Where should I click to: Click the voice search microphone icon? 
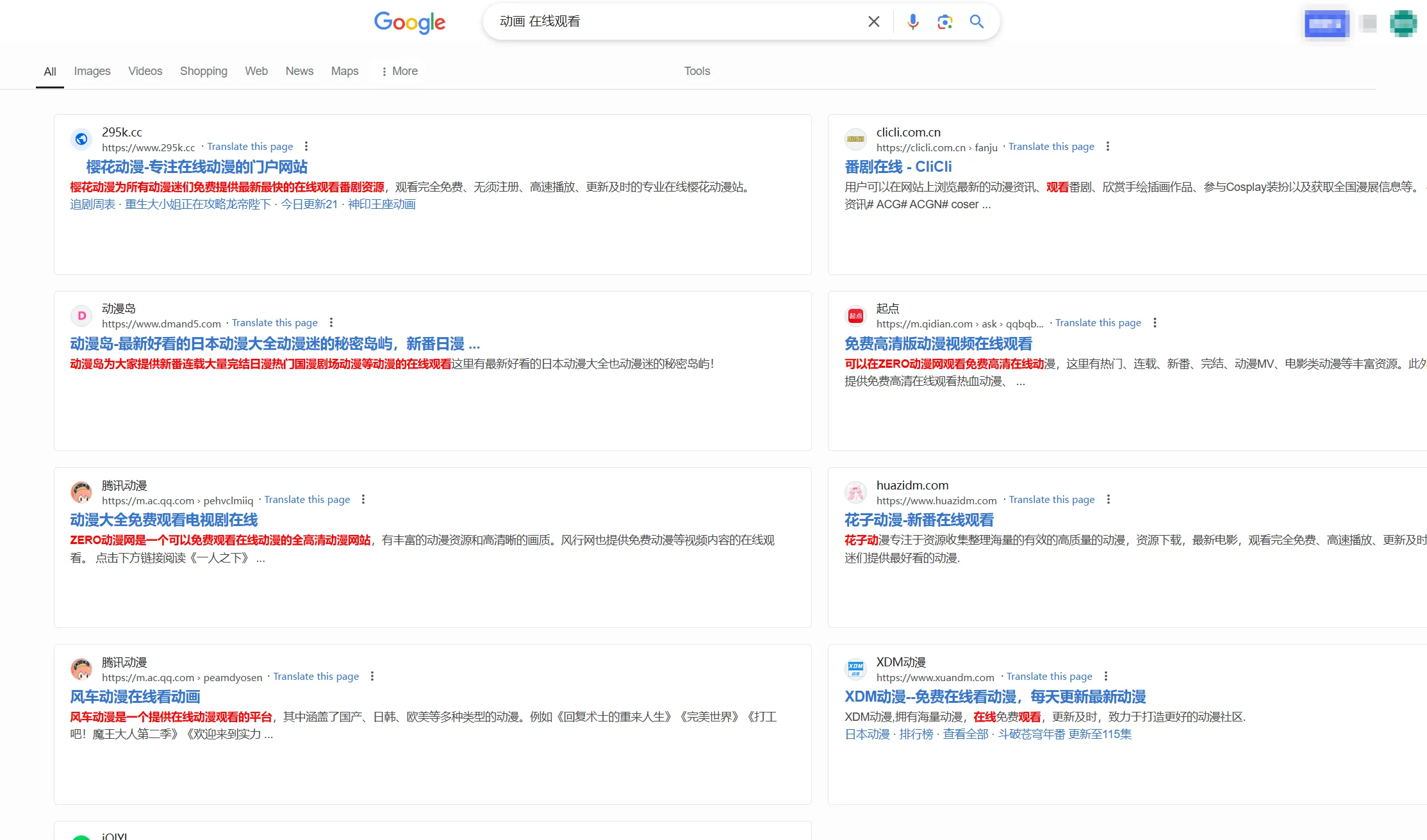click(912, 22)
